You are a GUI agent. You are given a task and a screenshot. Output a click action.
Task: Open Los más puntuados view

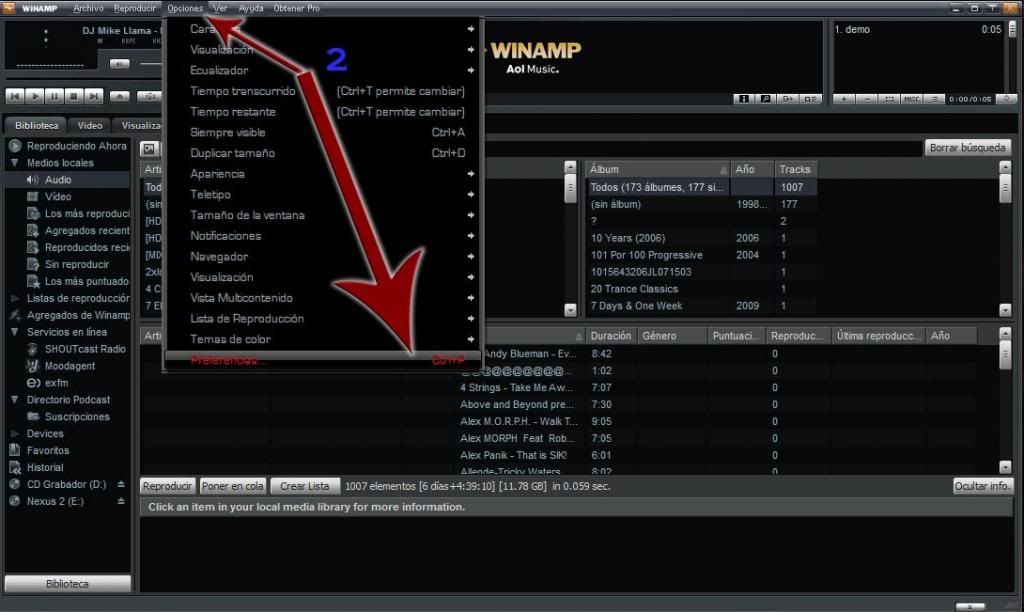pyautogui.click(x=78, y=282)
